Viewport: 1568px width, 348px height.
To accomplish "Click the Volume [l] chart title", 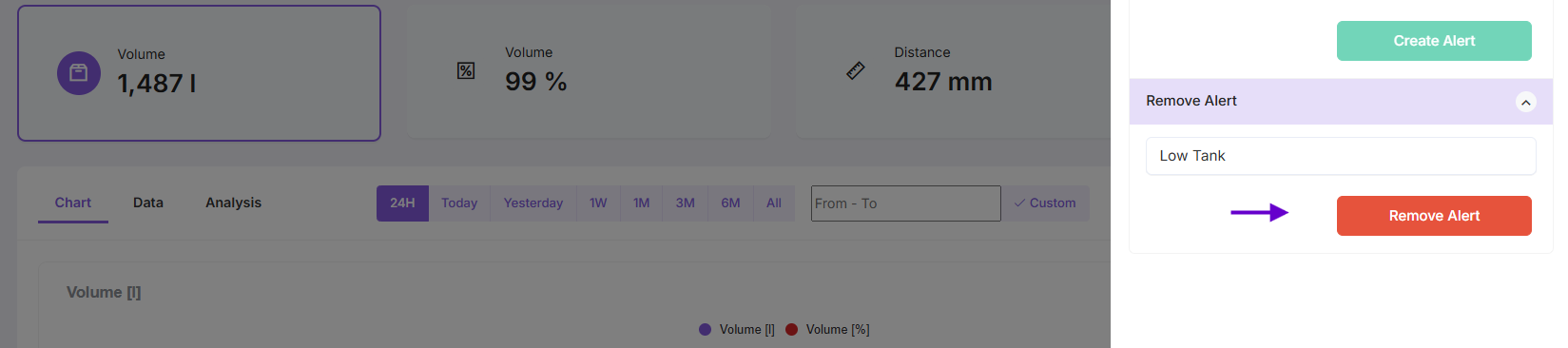I will pos(104,293).
